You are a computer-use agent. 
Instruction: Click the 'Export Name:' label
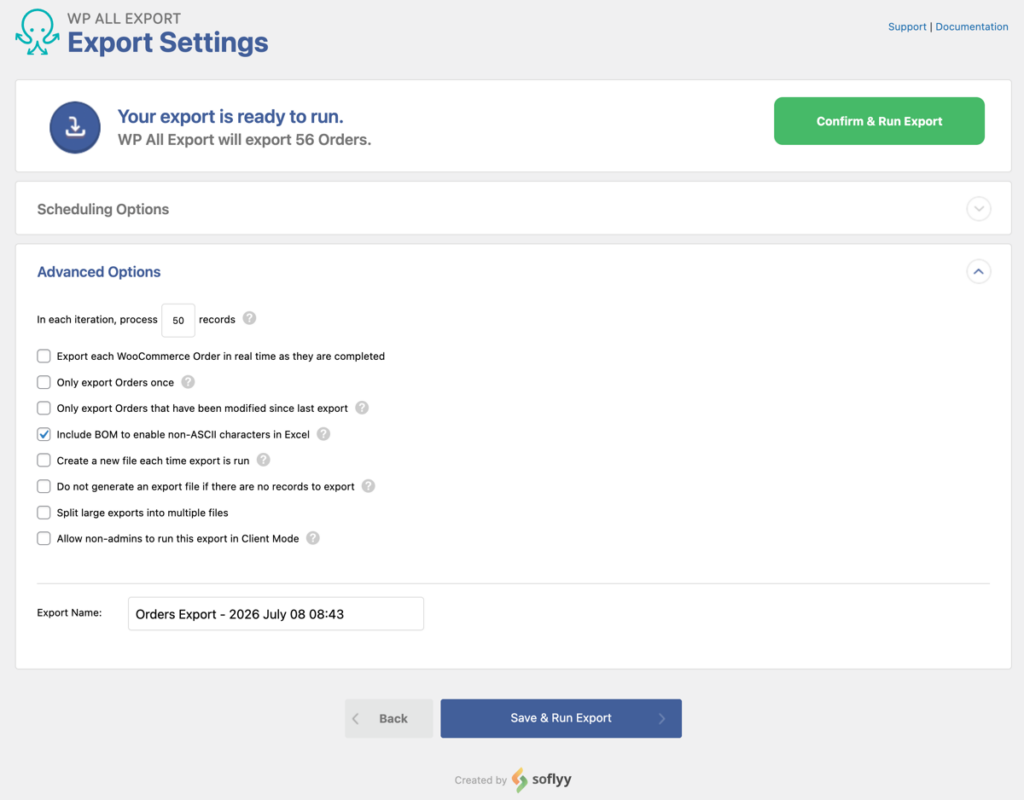coord(69,613)
